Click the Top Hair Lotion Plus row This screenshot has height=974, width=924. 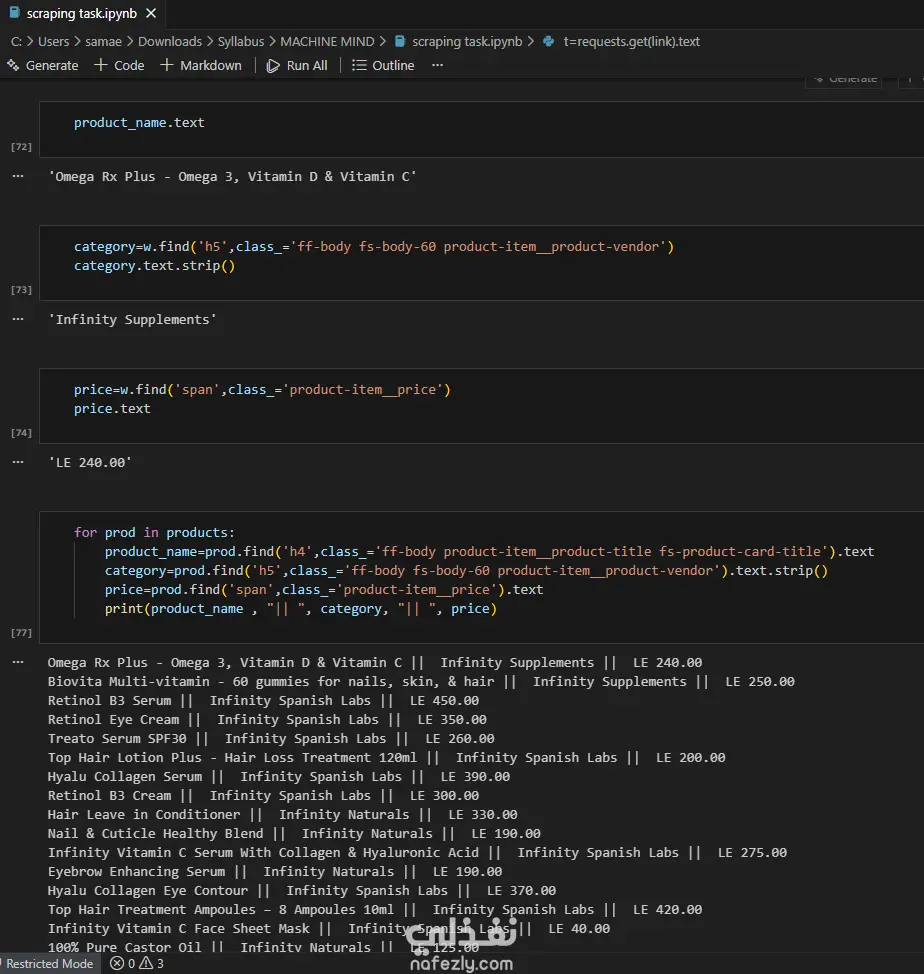386,758
